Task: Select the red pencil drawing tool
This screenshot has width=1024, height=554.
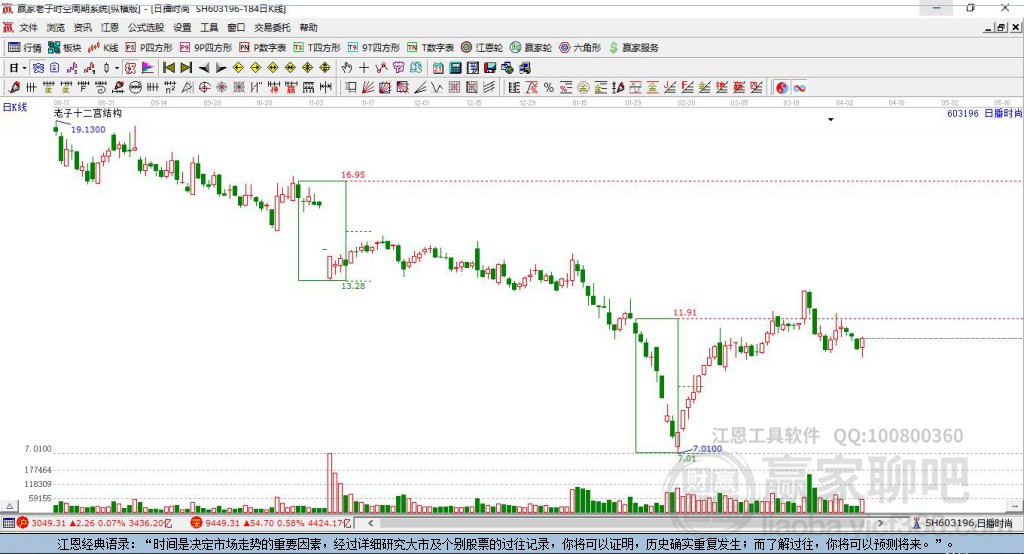Action: point(14,88)
